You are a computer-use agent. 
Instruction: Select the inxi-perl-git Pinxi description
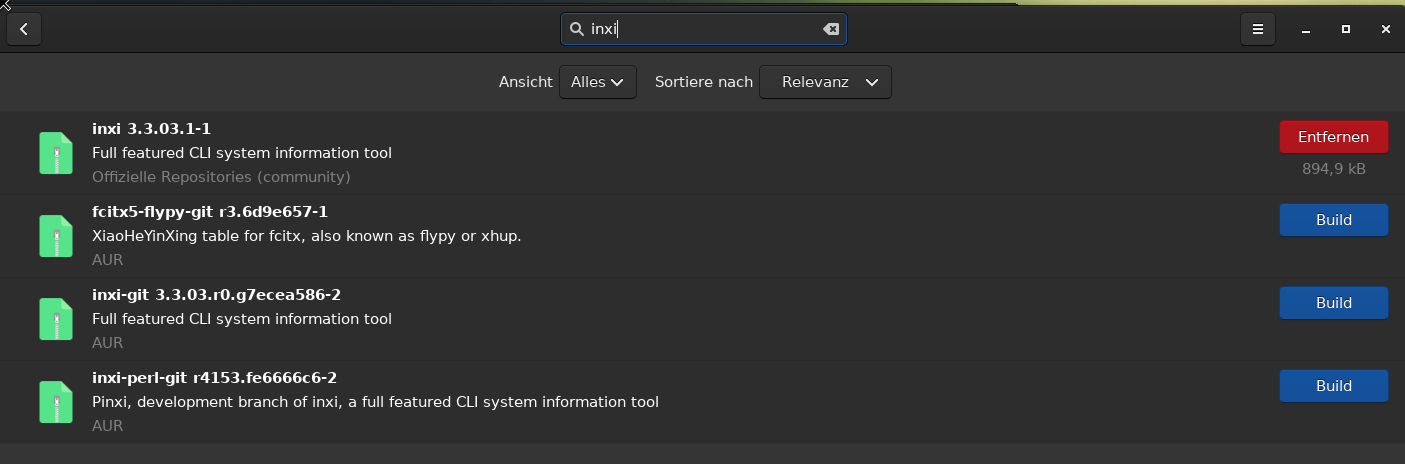coord(375,402)
